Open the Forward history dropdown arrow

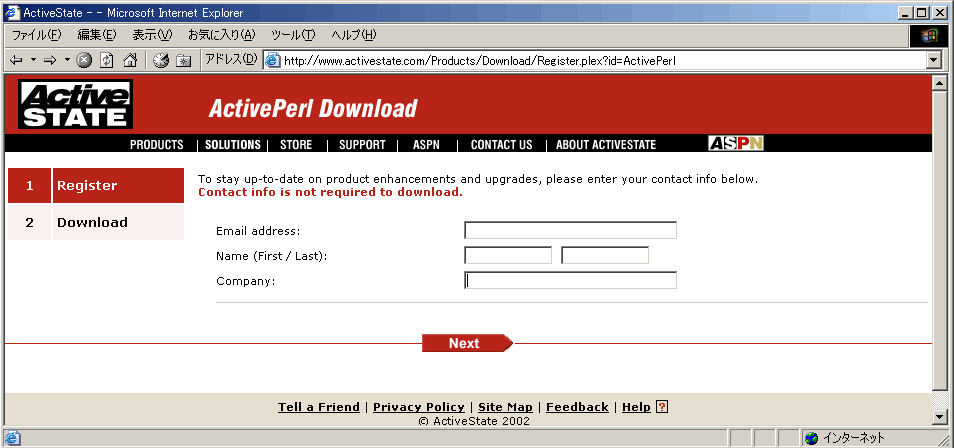67,60
